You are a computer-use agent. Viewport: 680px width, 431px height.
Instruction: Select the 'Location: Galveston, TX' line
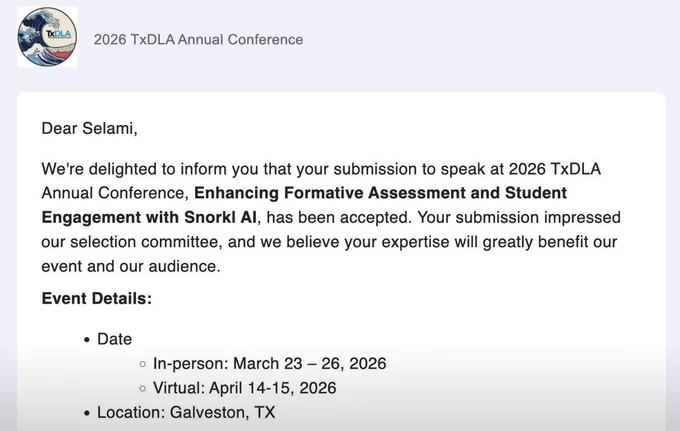click(x=186, y=412)
